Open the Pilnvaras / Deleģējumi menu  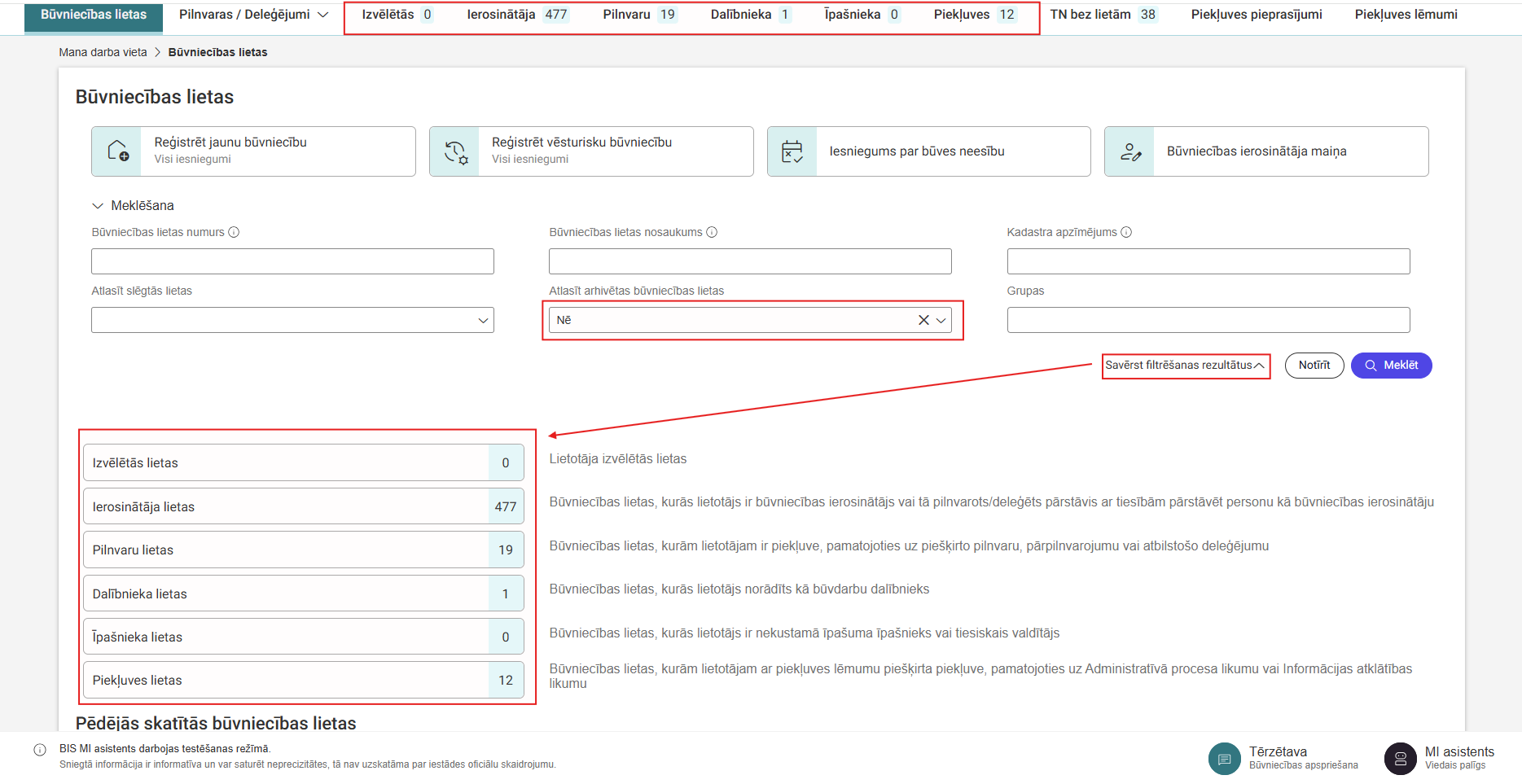pyautogui.click(x=253, y=15)
